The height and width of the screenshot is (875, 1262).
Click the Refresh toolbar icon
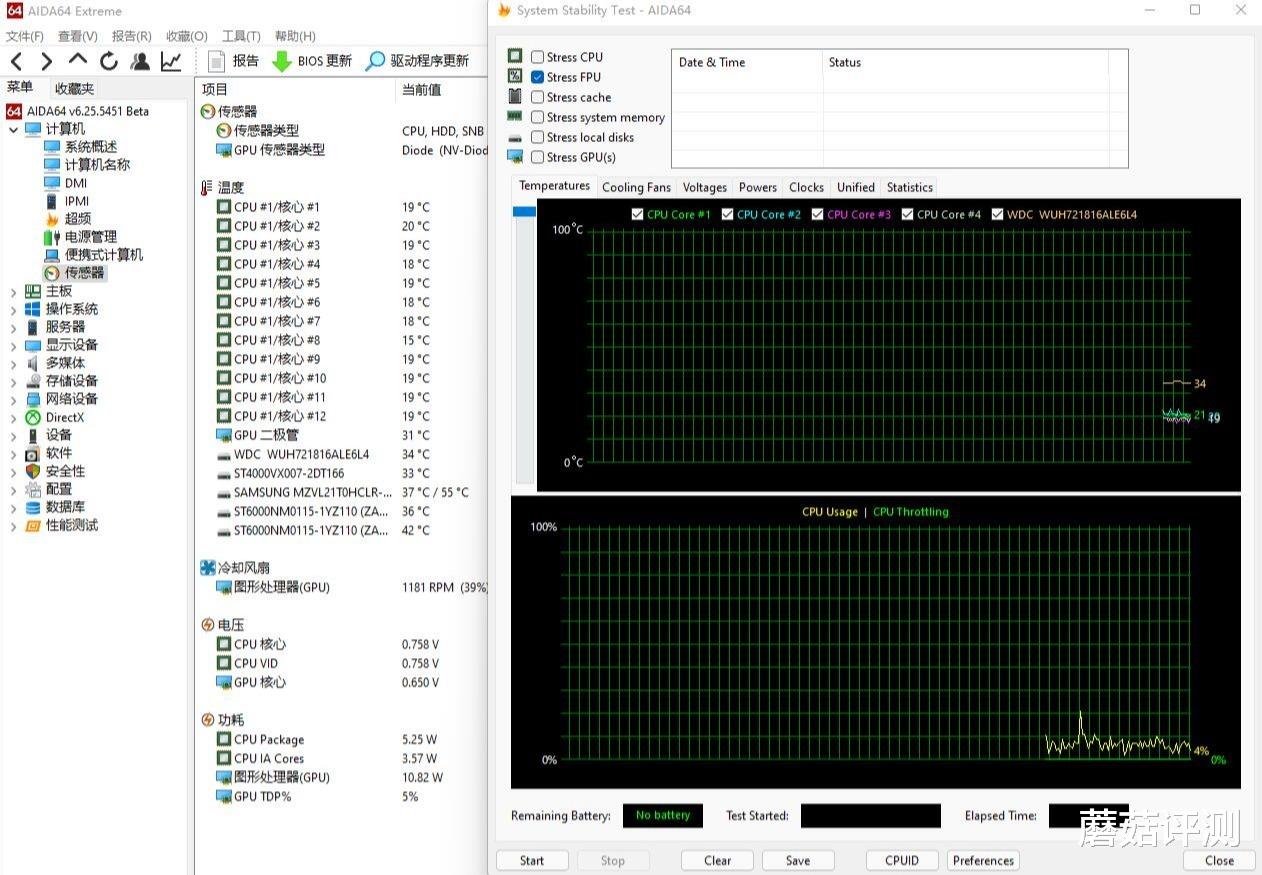point(109,61)
